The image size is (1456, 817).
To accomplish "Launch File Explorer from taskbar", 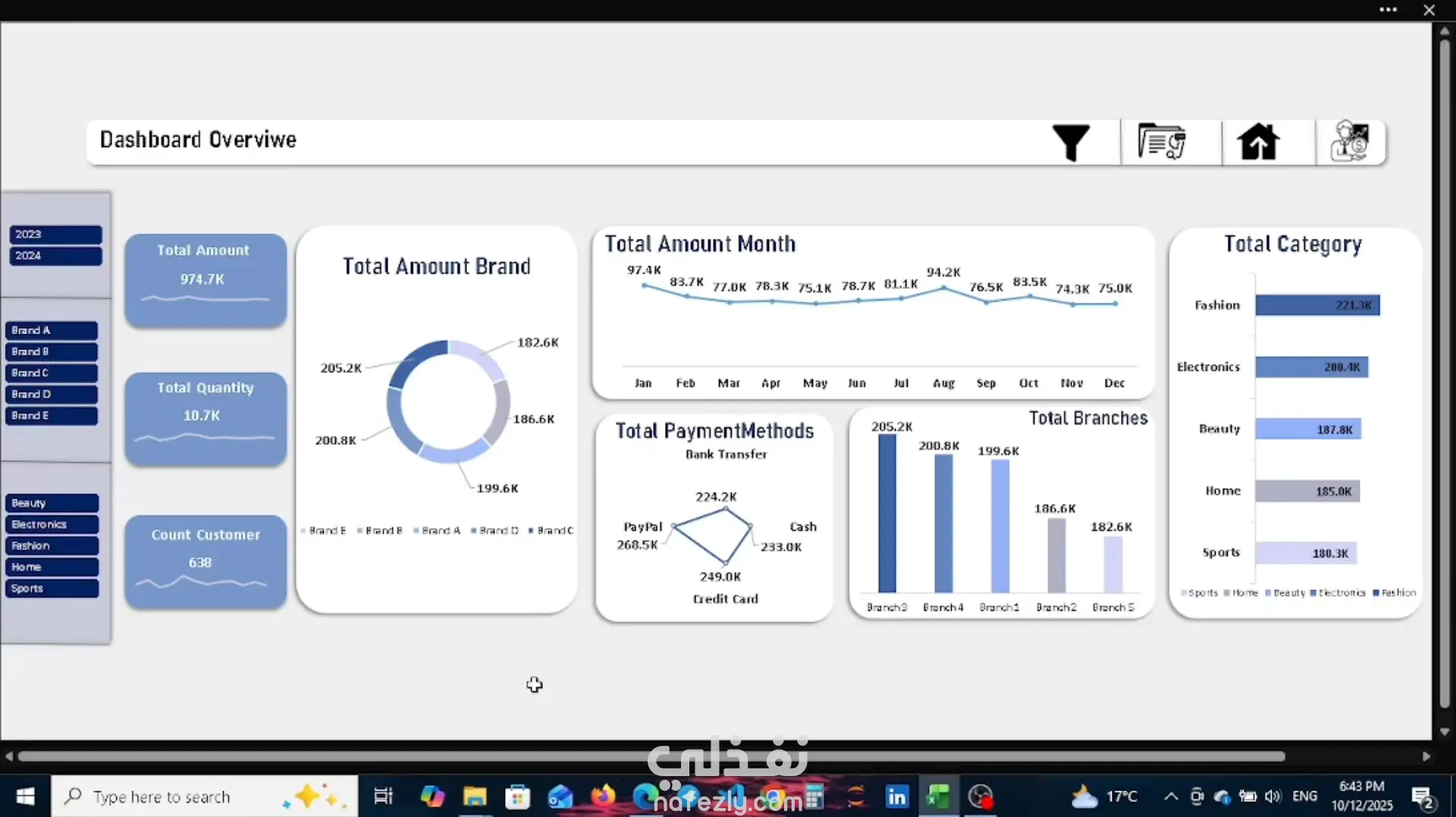I will click(x=475, y=797).
